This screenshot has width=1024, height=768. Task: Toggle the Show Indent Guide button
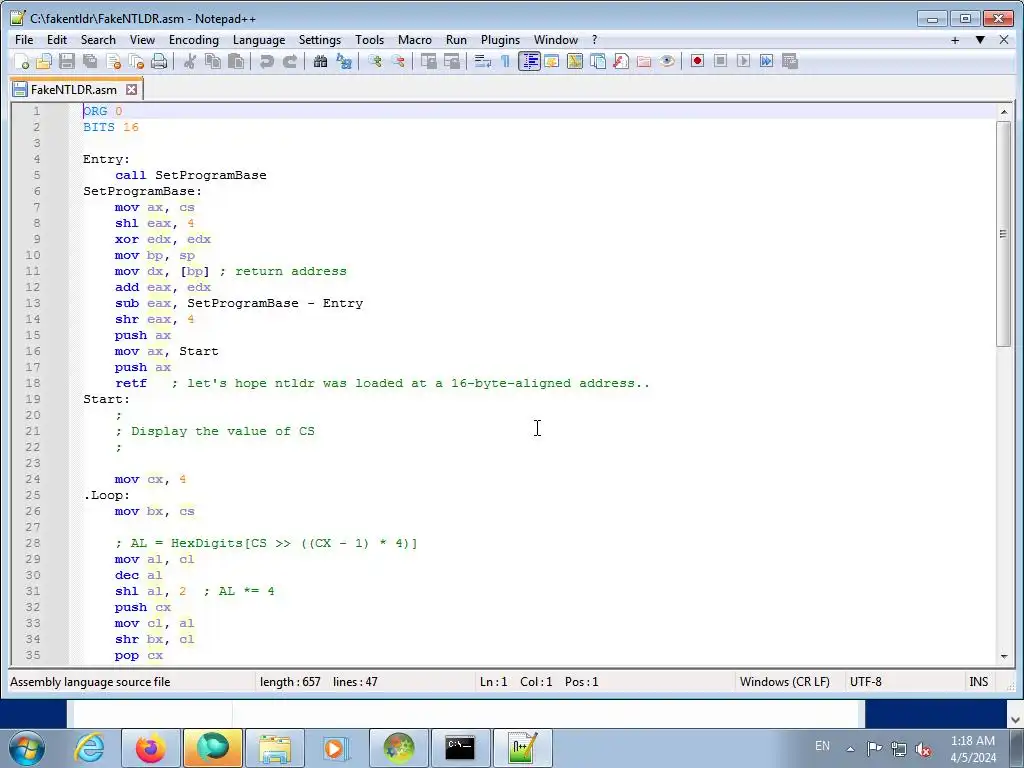pos(529,61)
